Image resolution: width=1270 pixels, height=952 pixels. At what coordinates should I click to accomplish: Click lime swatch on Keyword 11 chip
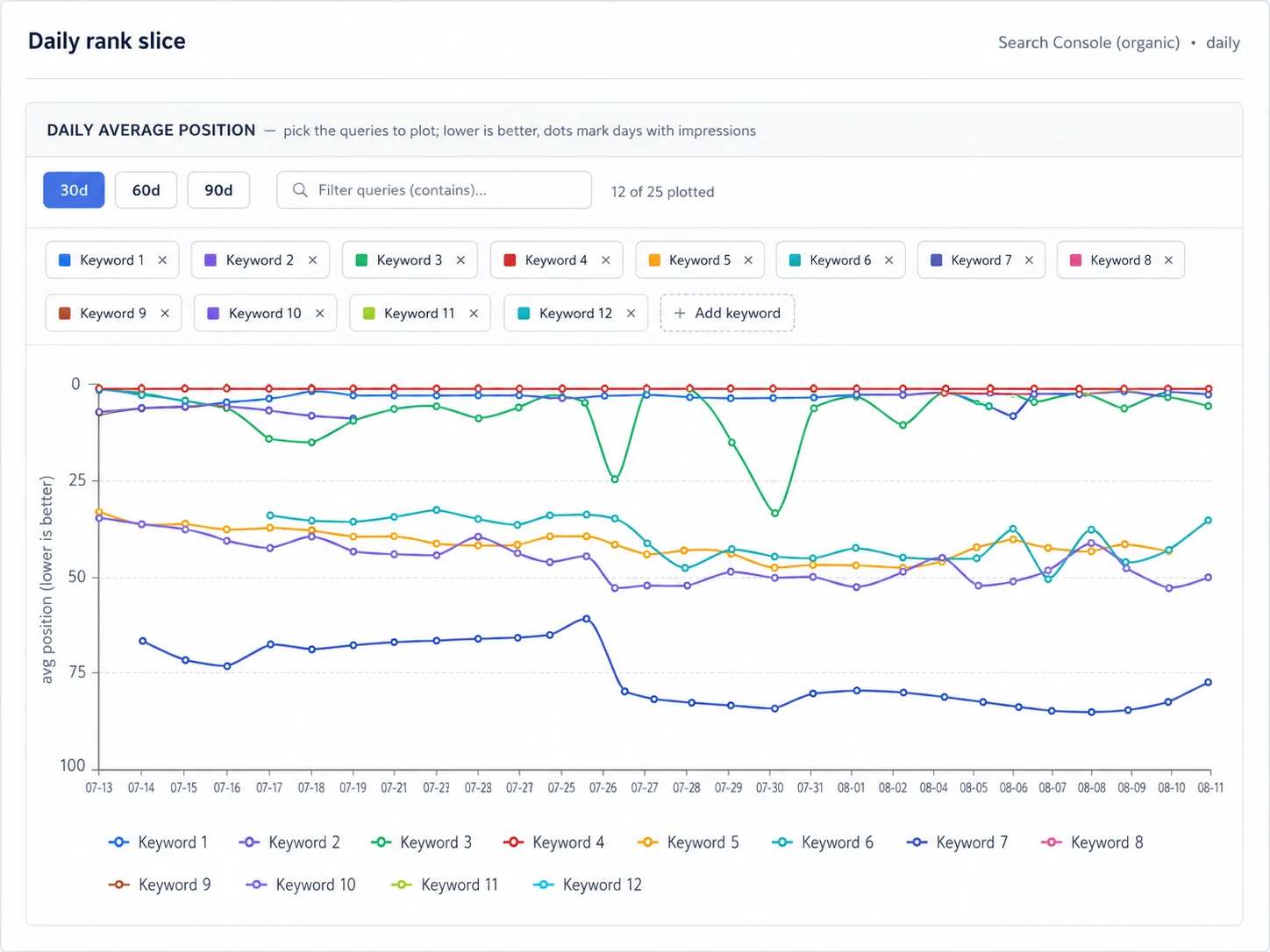click(369, 313)
